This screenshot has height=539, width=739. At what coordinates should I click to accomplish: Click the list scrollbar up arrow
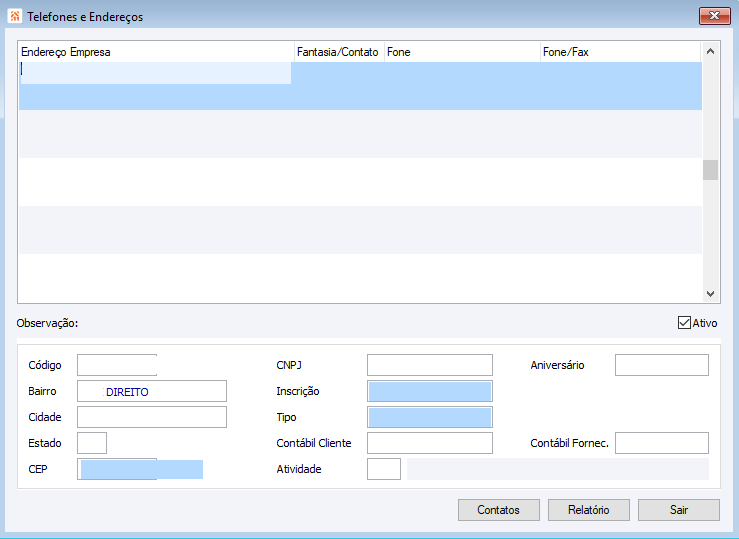coord(710,51)
